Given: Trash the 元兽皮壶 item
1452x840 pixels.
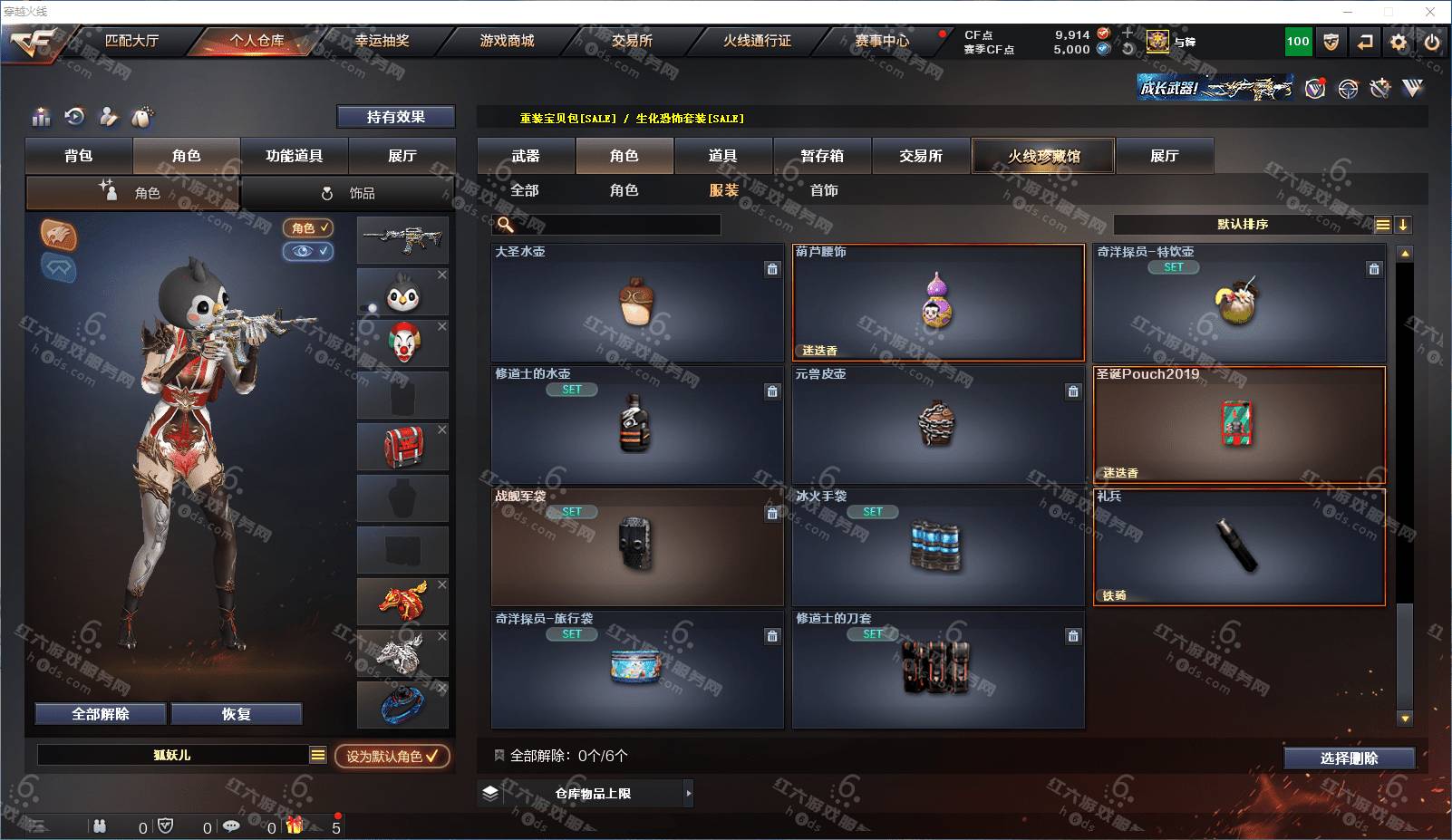Looking at the screenshot, I should click(1073, 391).
